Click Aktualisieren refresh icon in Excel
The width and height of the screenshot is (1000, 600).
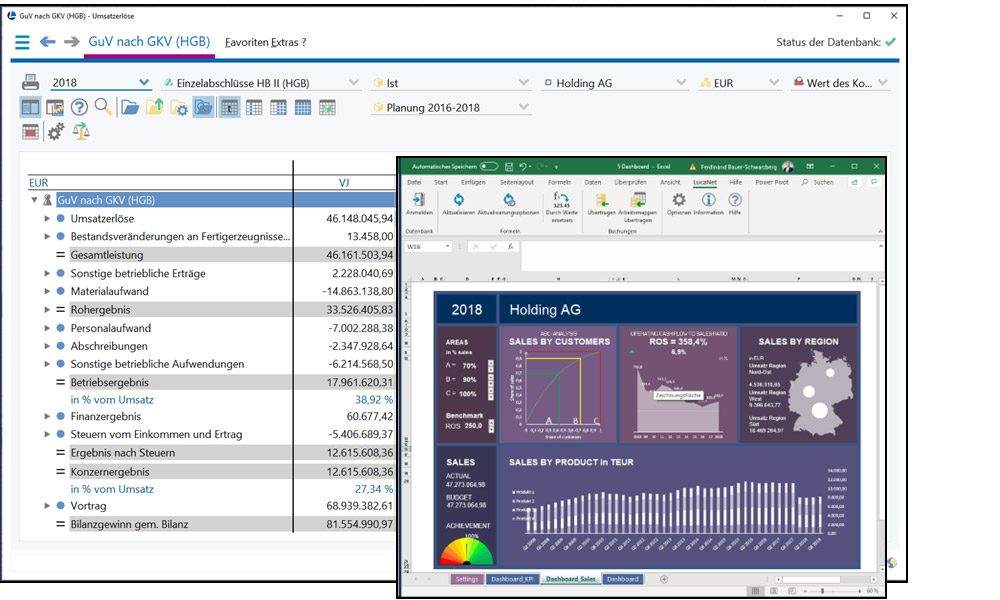click(x=458, y=204)
